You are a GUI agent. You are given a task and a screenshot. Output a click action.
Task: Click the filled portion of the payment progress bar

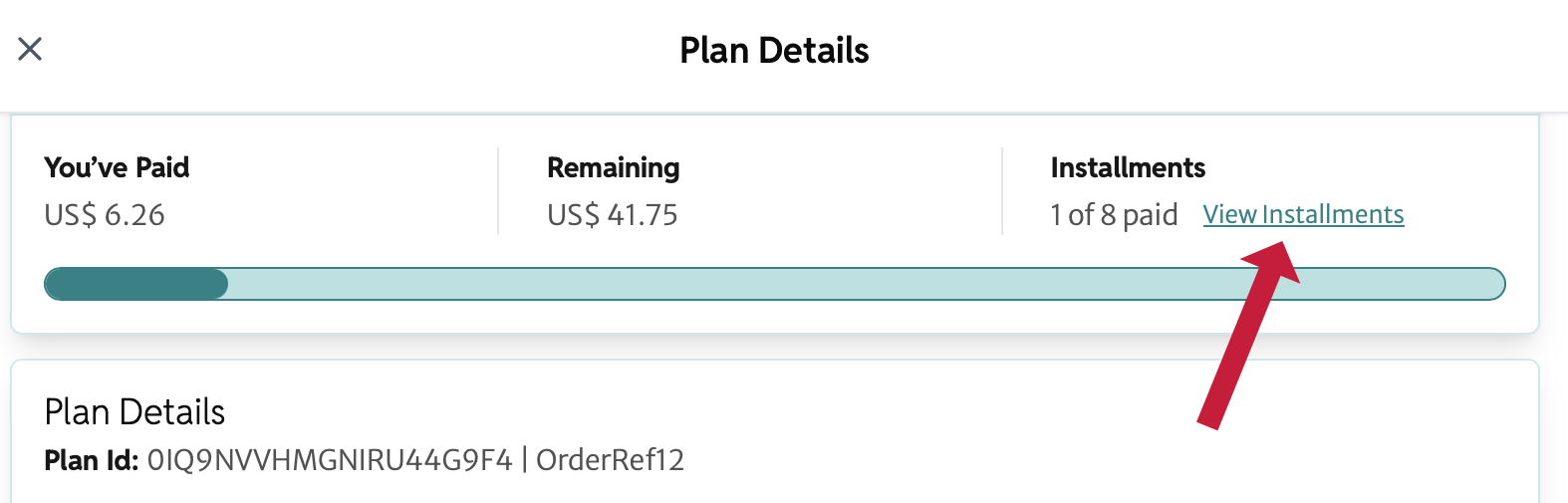tap(136, 284)
